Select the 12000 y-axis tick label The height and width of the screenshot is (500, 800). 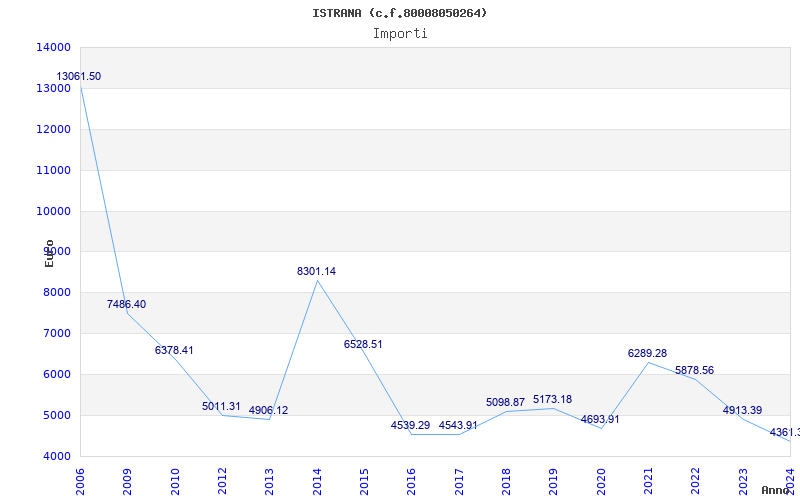53,130
